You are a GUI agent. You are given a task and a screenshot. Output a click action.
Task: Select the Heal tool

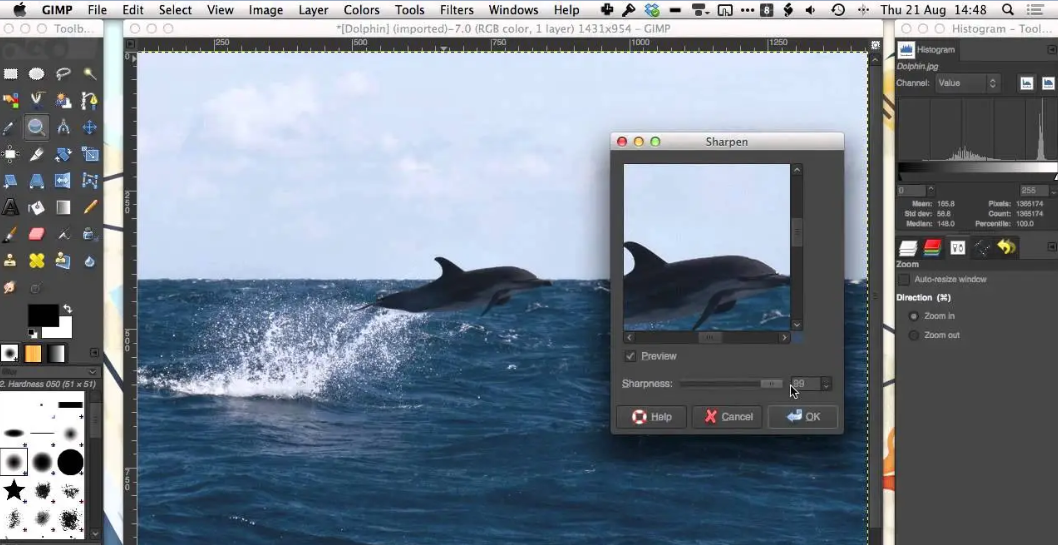(x=37, y=261)
